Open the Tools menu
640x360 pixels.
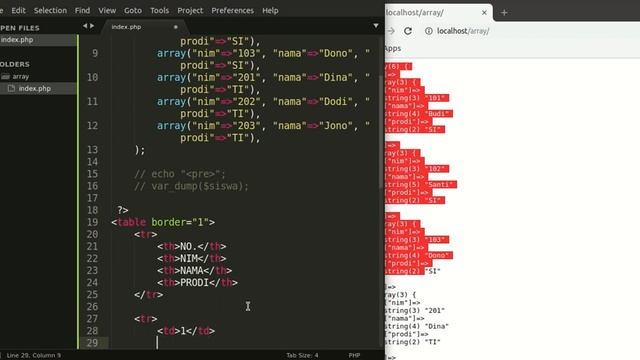tap(159, 11)
